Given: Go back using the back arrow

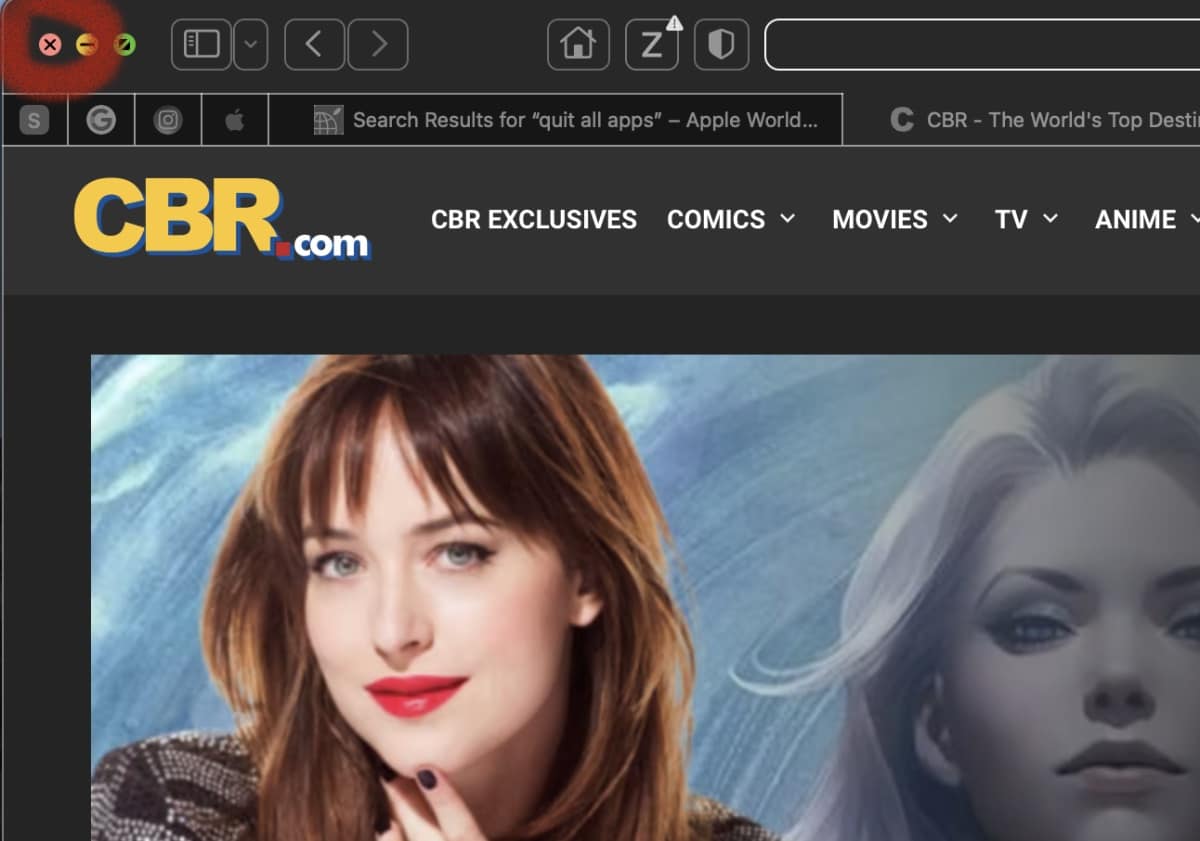Looking at the screenshot, I should pos(314,45).
